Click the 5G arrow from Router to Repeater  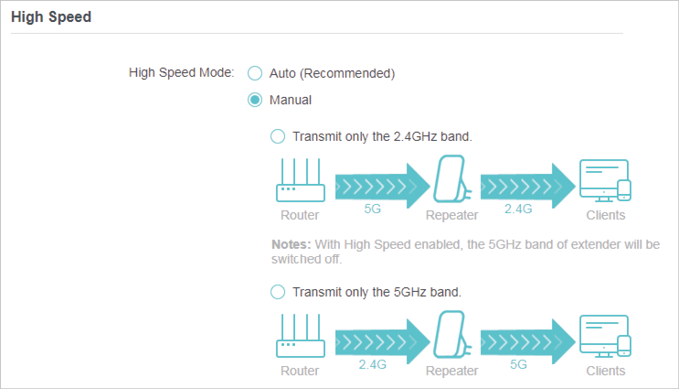point(382,186)
